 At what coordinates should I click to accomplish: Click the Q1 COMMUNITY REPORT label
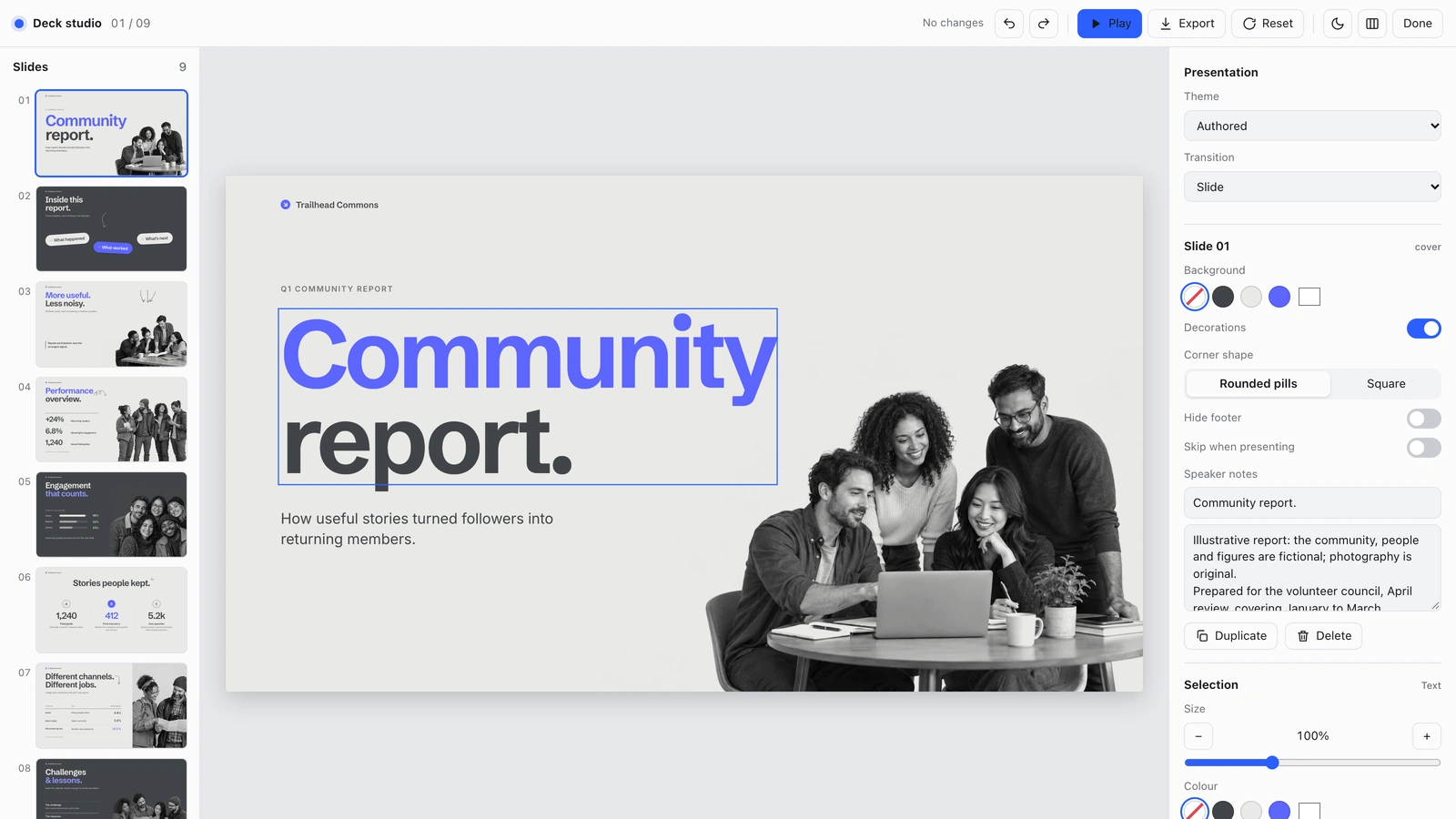(337, 289)
